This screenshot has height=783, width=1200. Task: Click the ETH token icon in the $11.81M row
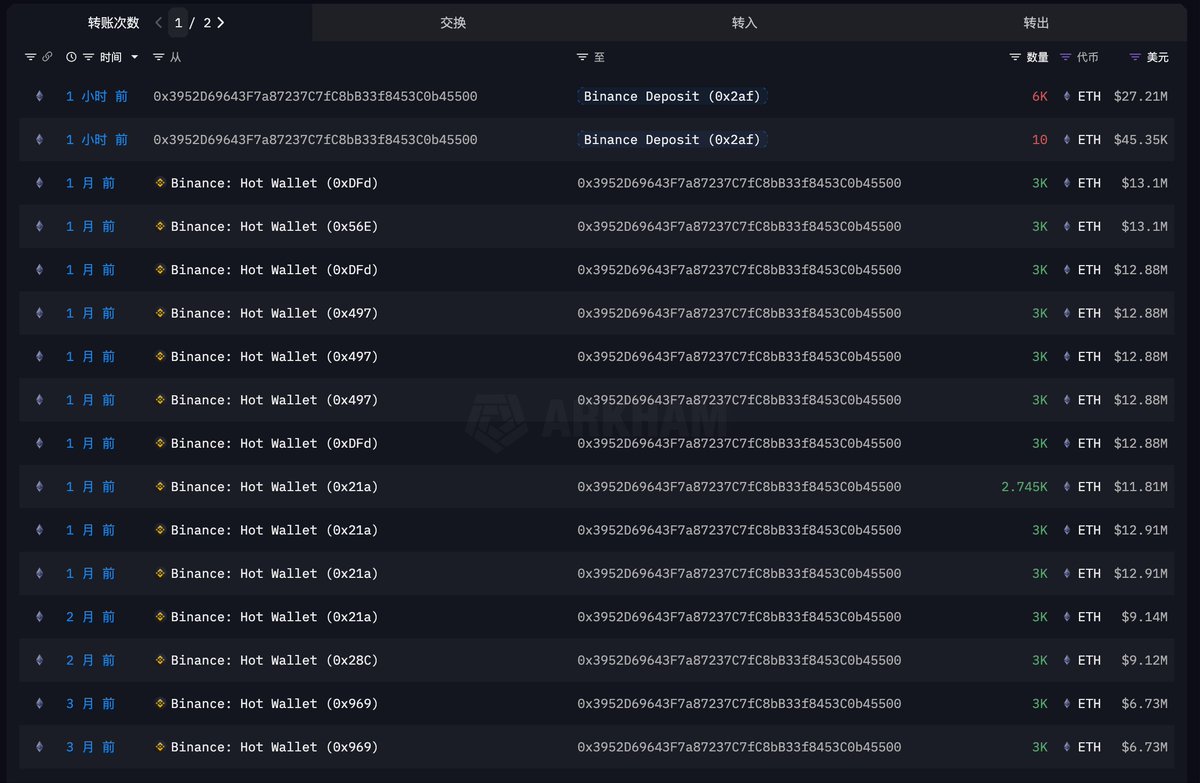pos(1066,486)
